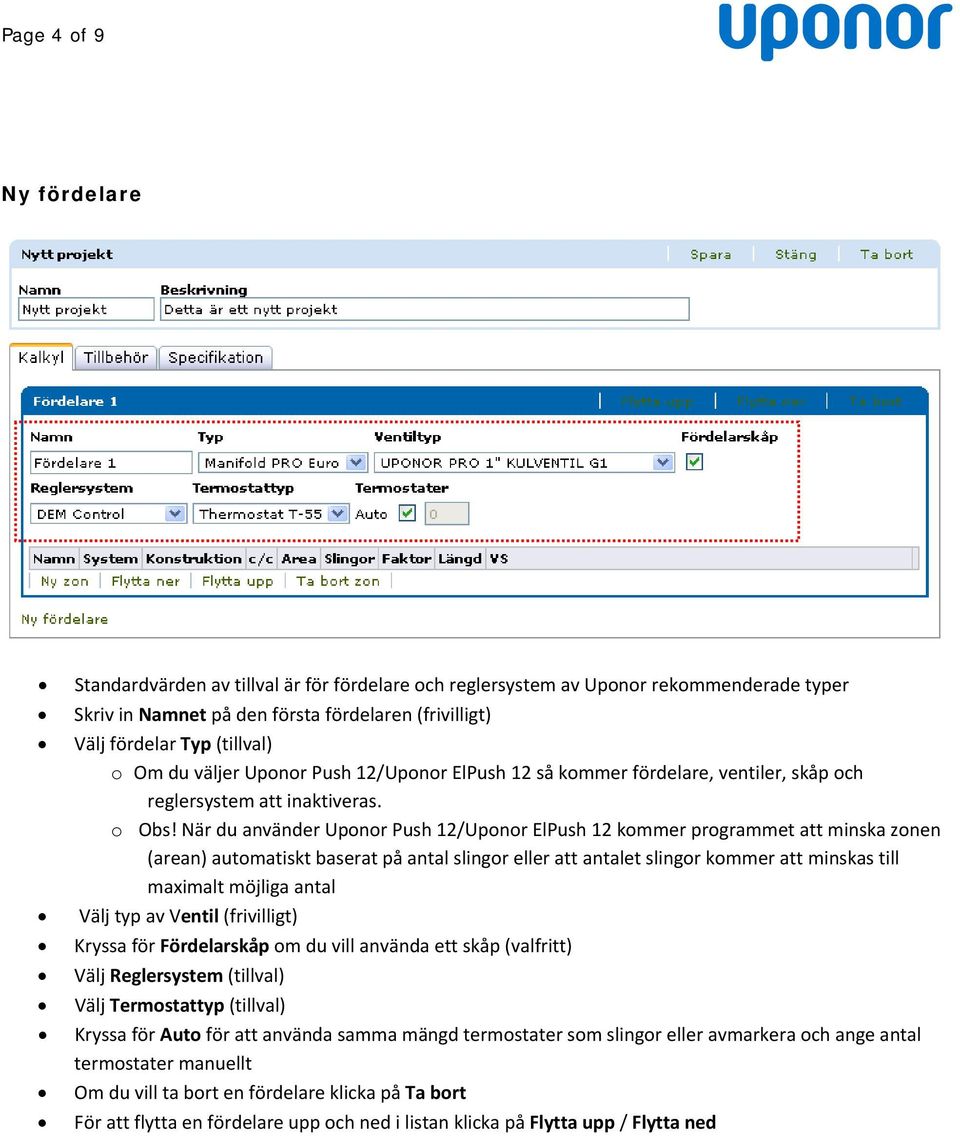Click the Nytt projekt panel title
This screenshot has height=1136, width=960.
tap(67, 254)
